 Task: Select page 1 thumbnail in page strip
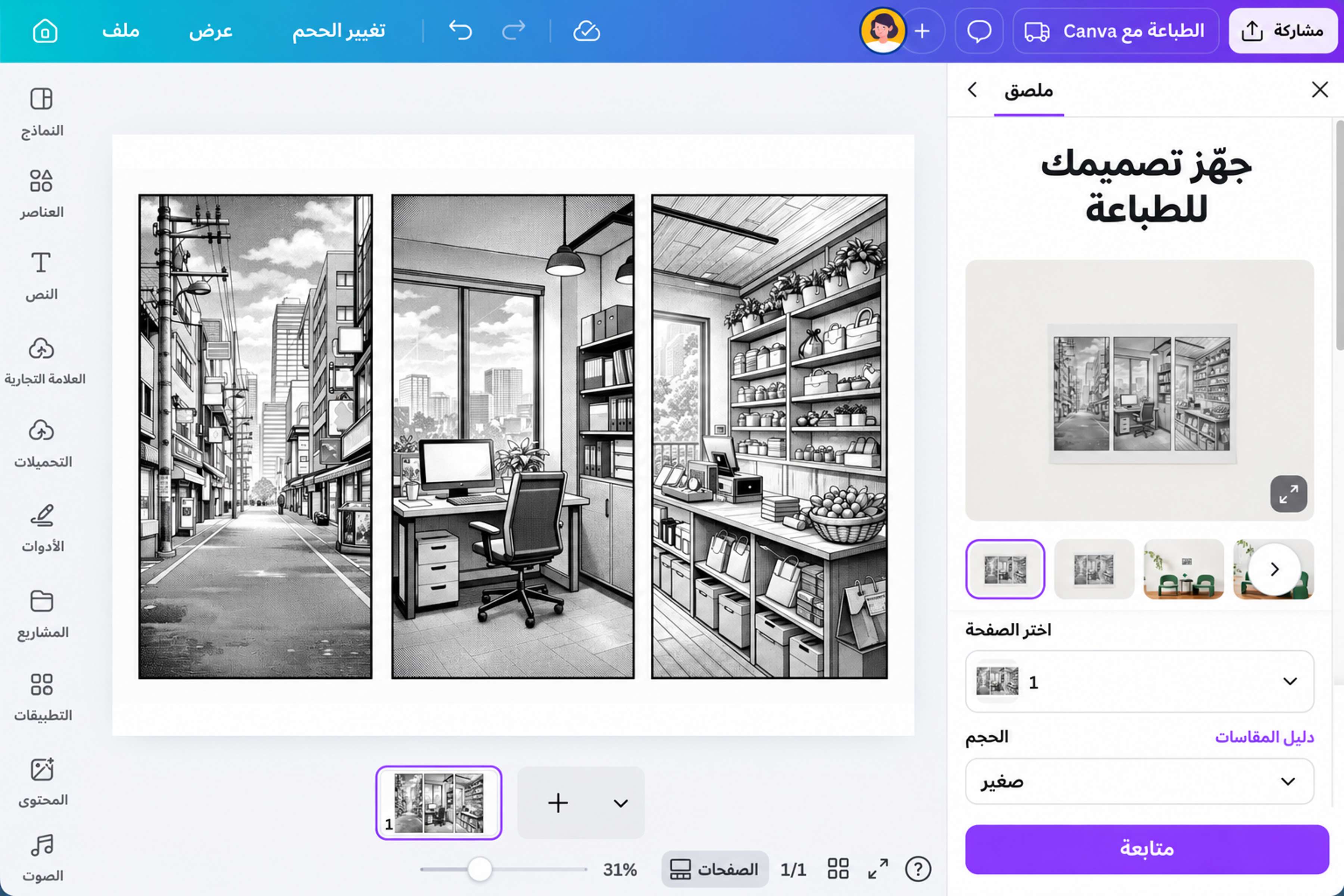click(439, 803)
